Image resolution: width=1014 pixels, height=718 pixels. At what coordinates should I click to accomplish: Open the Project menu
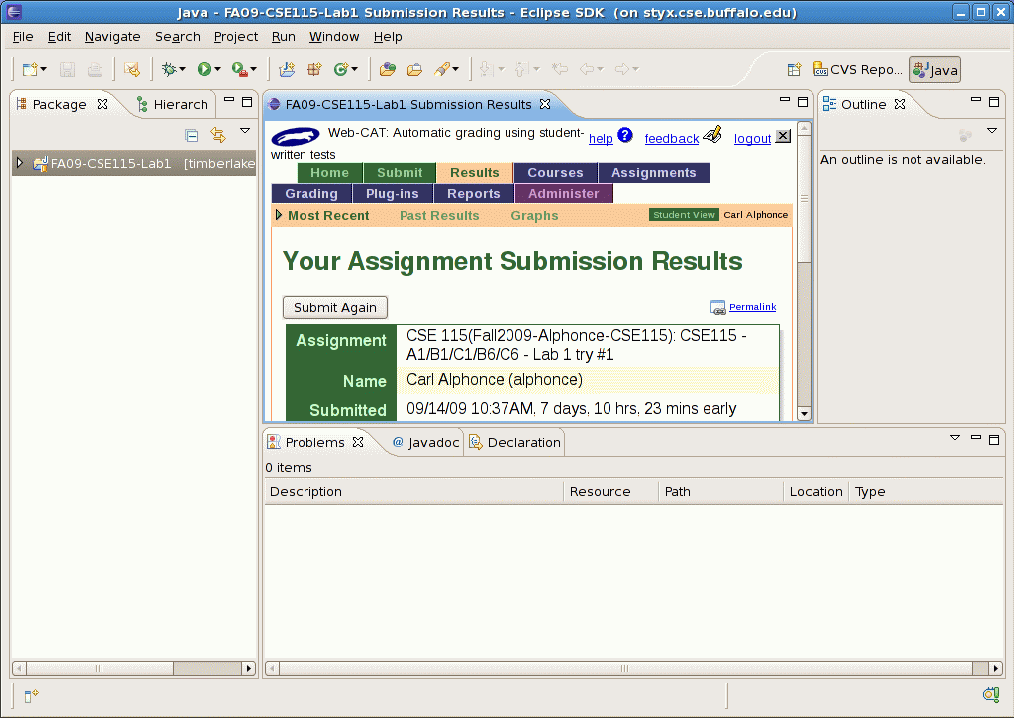pyautogui.click(x=235, y=37)
